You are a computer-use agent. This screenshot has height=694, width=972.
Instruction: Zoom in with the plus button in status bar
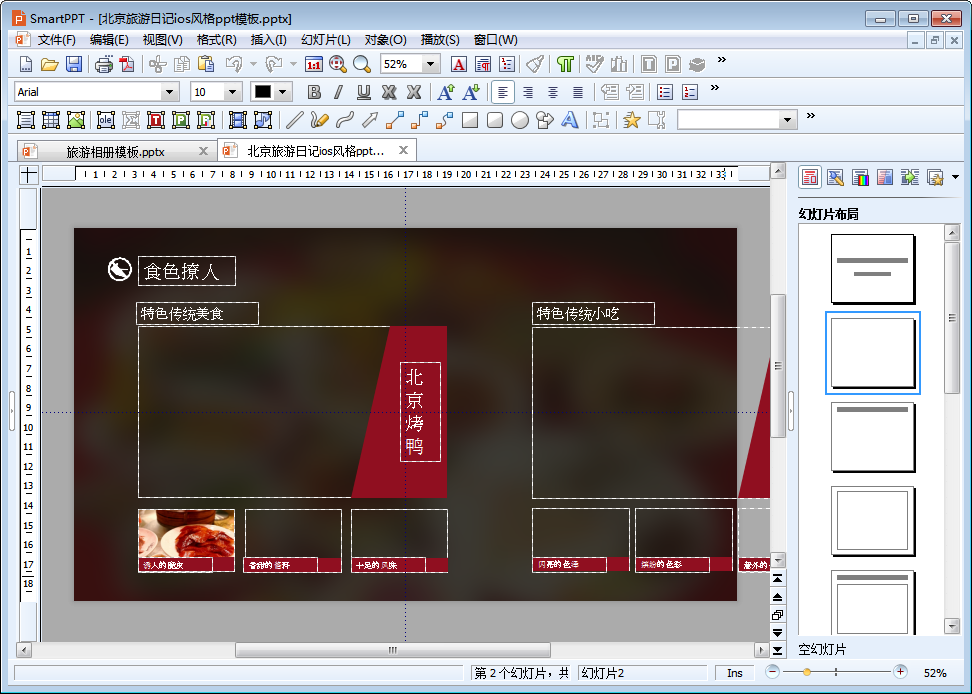click(x=900, y=672)
